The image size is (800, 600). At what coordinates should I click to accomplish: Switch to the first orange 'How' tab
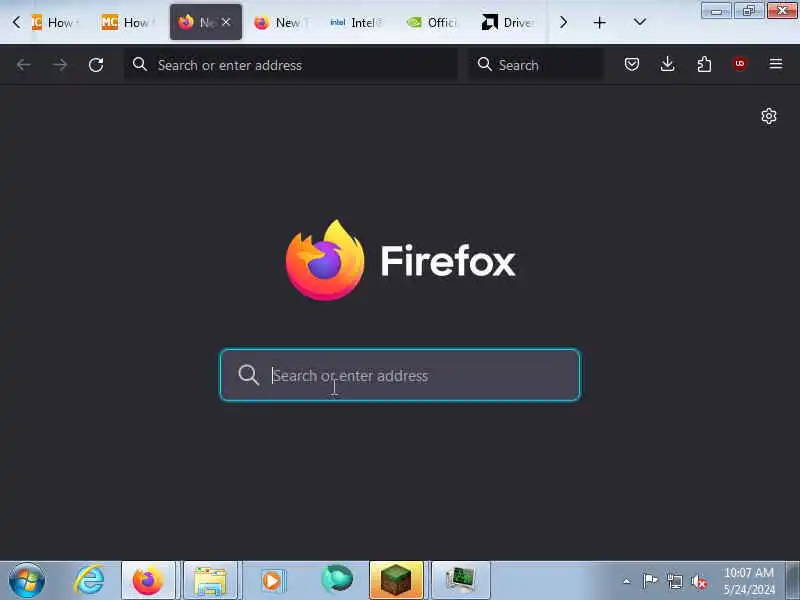(x=56, y=22)
